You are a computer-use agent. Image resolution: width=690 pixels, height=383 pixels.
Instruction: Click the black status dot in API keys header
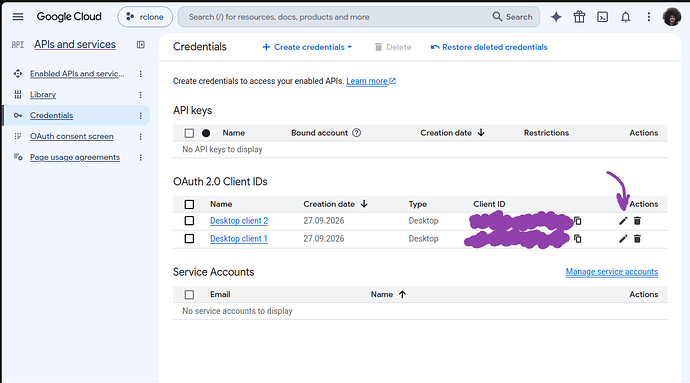point(206,133)
